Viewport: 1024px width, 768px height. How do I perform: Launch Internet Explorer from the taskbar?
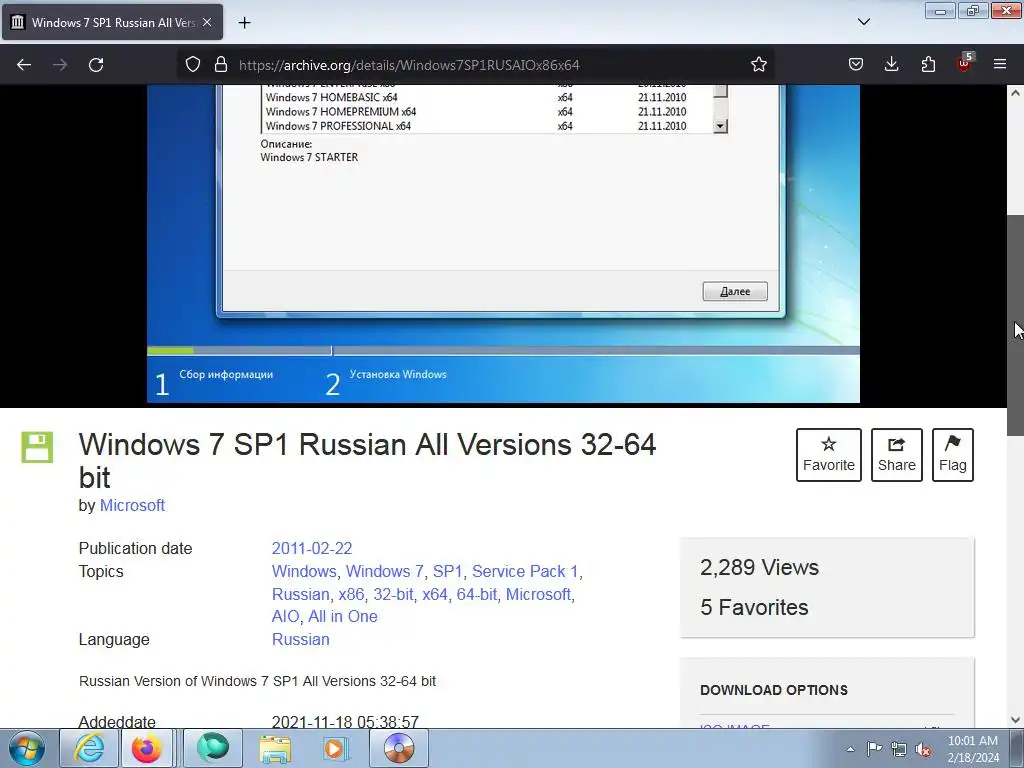coord(89,748)
